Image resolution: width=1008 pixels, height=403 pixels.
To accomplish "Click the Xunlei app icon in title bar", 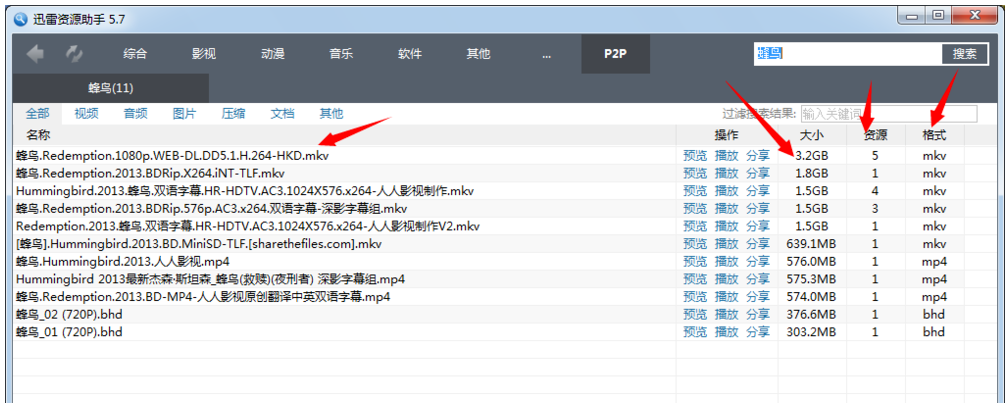I will pyautogui.click(x=23, y=19).
